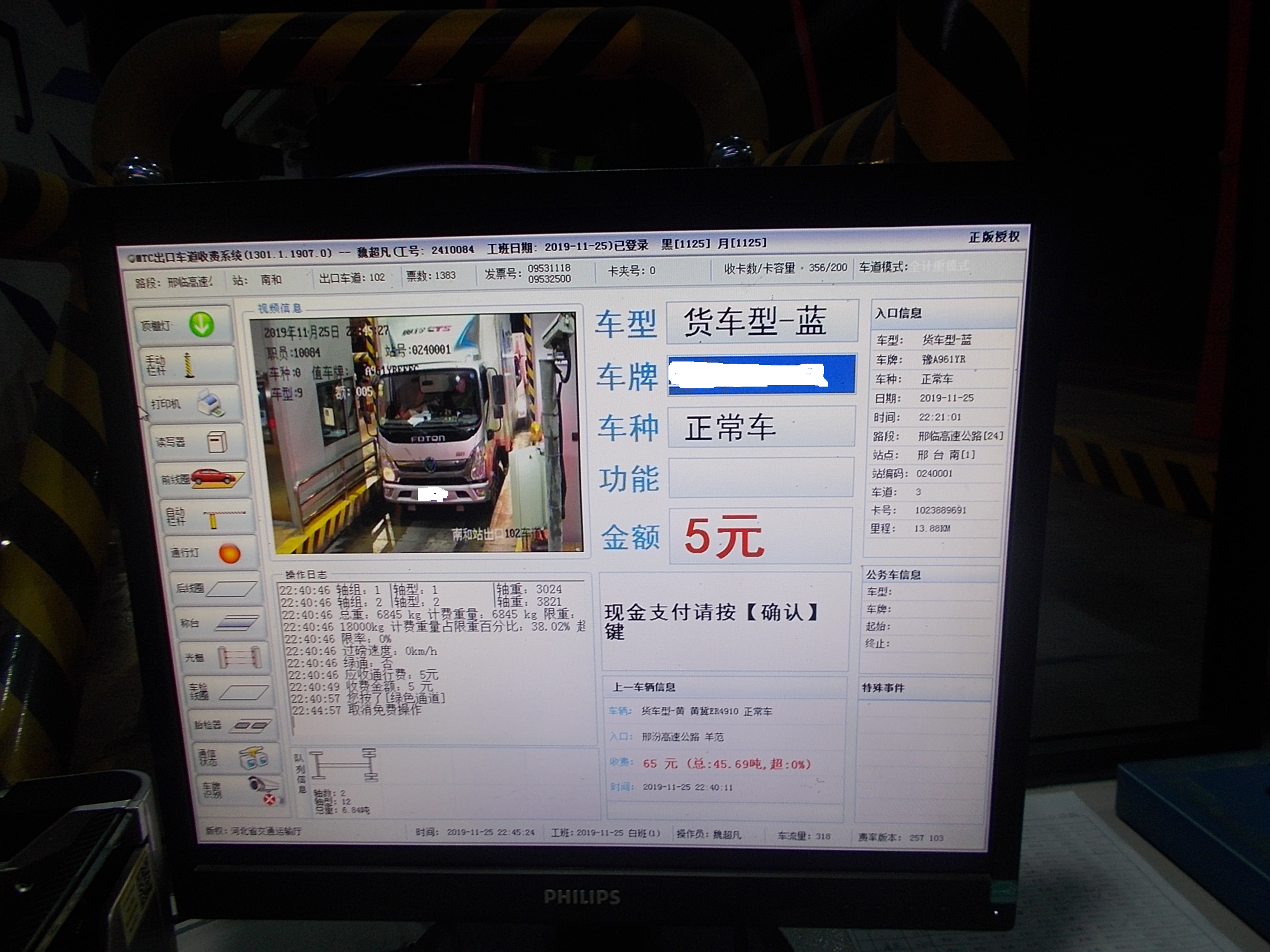1270x952 pixels.
Task: Click the mileage value 13.88KM
Action: (x=932, y=529)
